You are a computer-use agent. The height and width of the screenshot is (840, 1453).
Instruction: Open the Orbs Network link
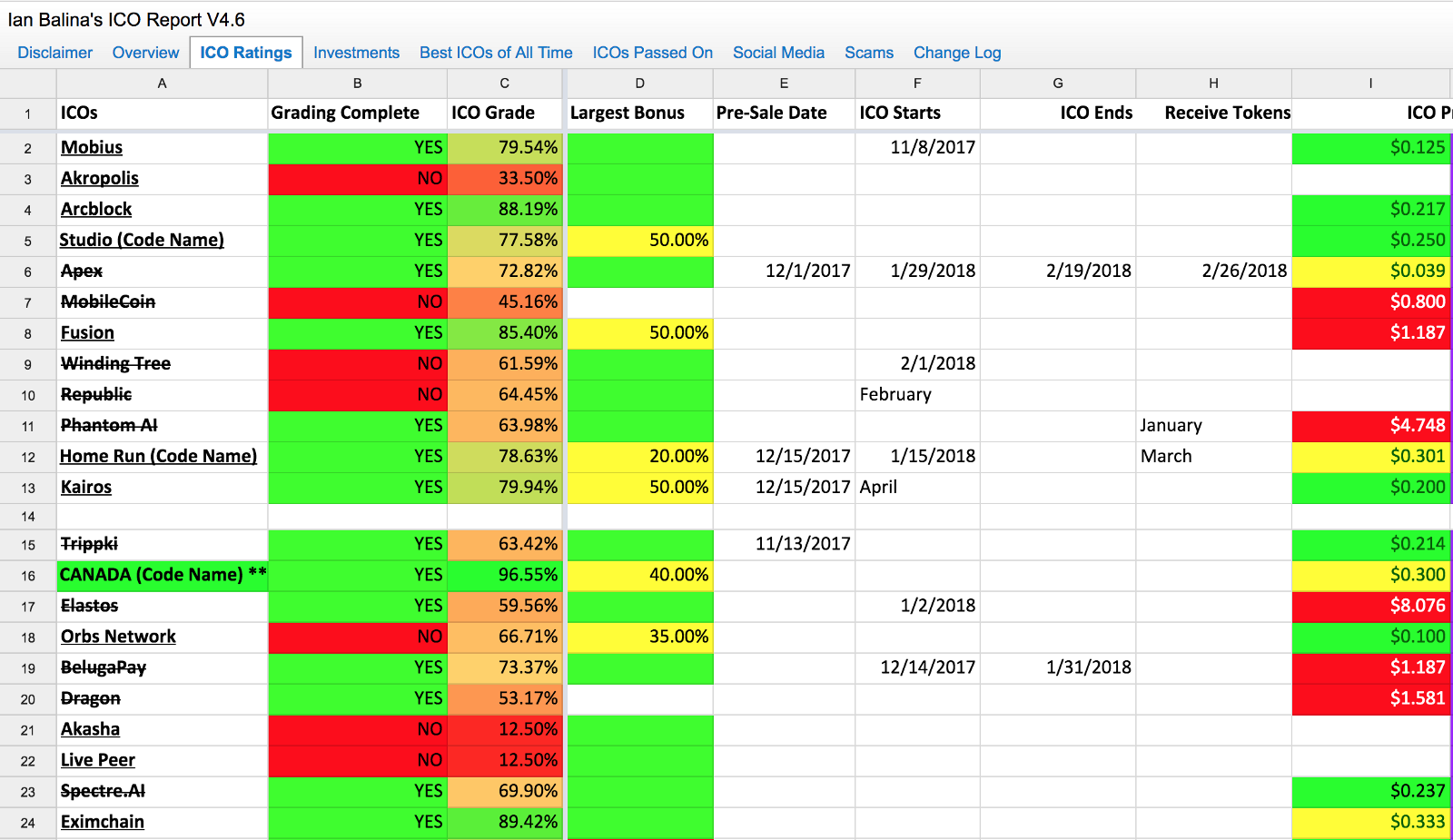click(118, 637)
